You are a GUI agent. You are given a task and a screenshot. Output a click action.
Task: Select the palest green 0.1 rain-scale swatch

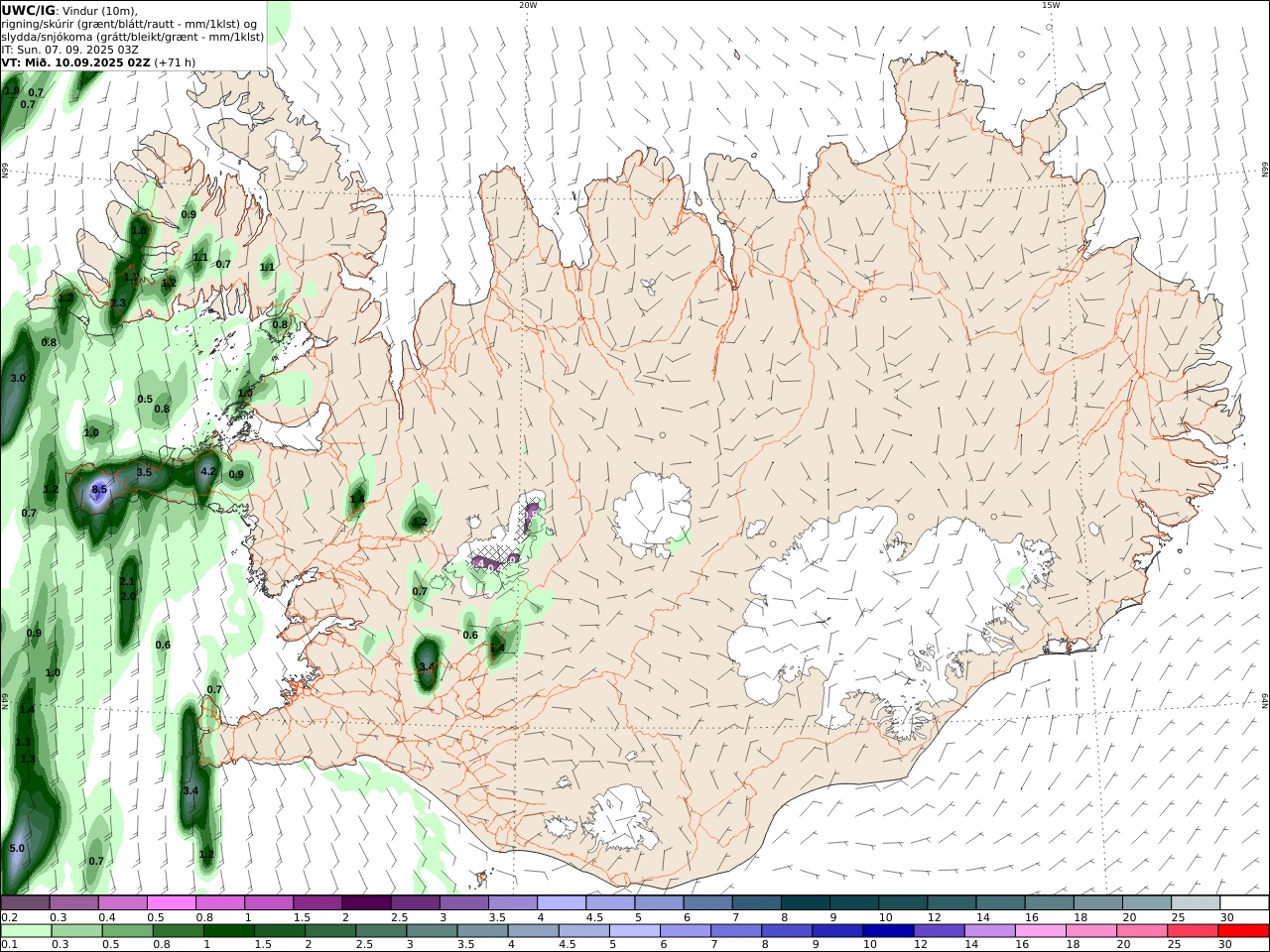27,931
